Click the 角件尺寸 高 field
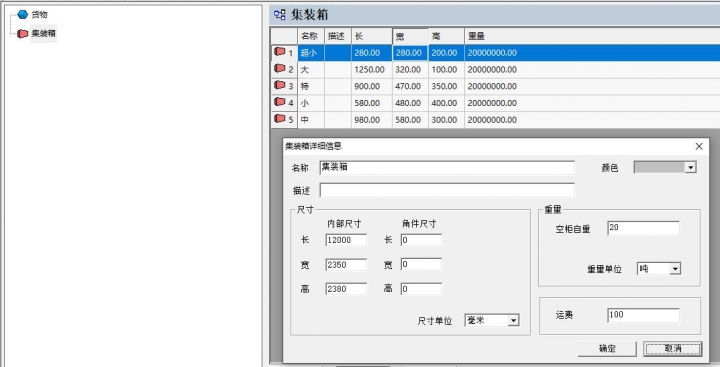The image size is (720, 367). click(x=421, y=289)
